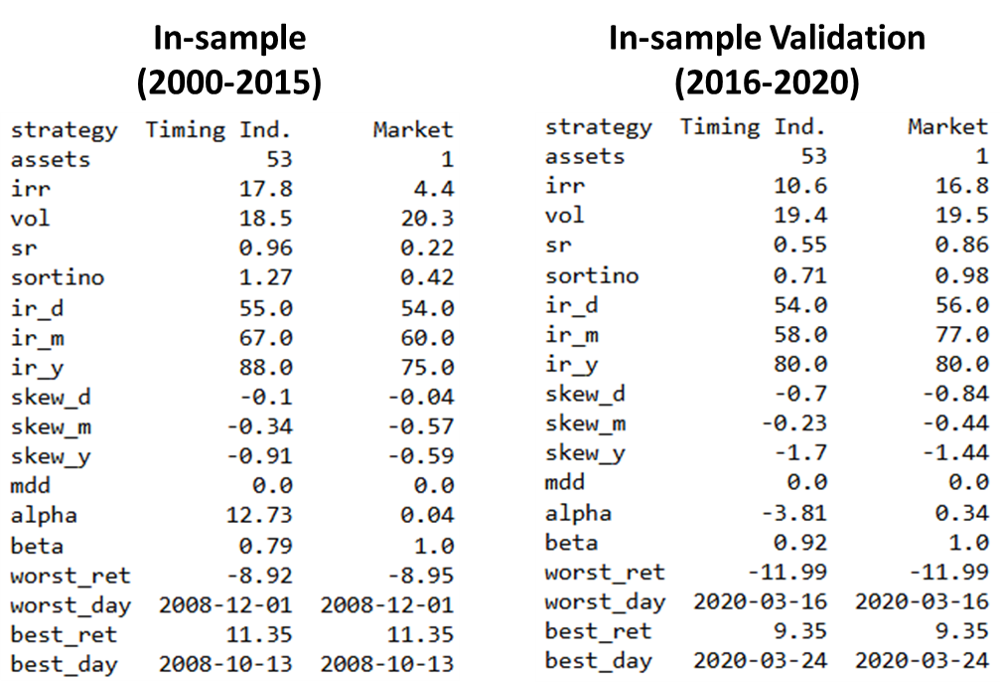Select the negative alpha value -3.81

pos(795,513)
